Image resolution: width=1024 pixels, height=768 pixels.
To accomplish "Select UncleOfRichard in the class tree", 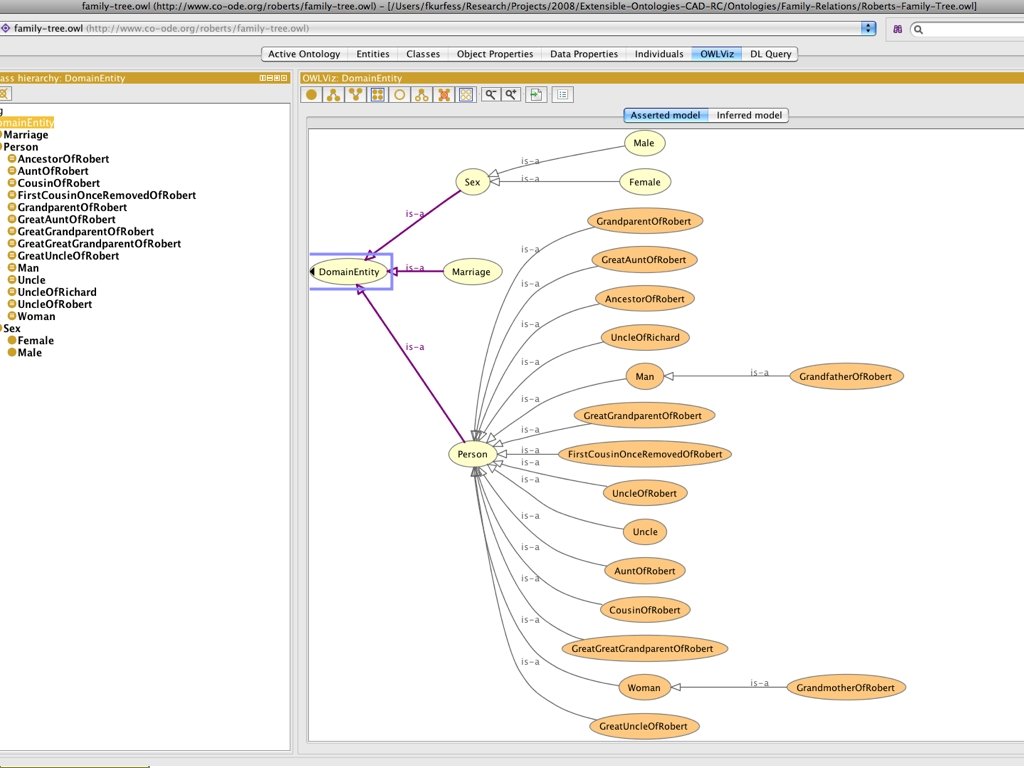I will [57, 292].
